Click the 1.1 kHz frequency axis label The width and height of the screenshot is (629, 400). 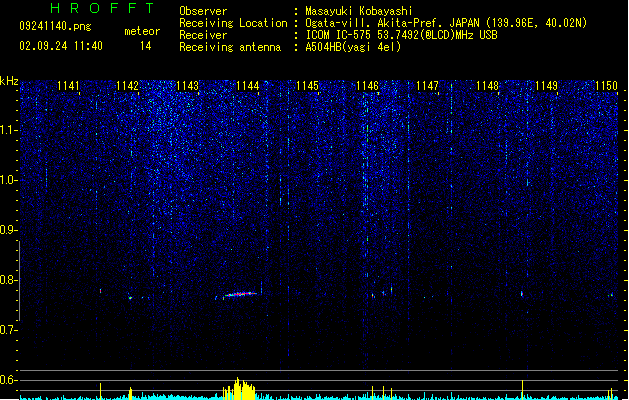pos(8,130)
